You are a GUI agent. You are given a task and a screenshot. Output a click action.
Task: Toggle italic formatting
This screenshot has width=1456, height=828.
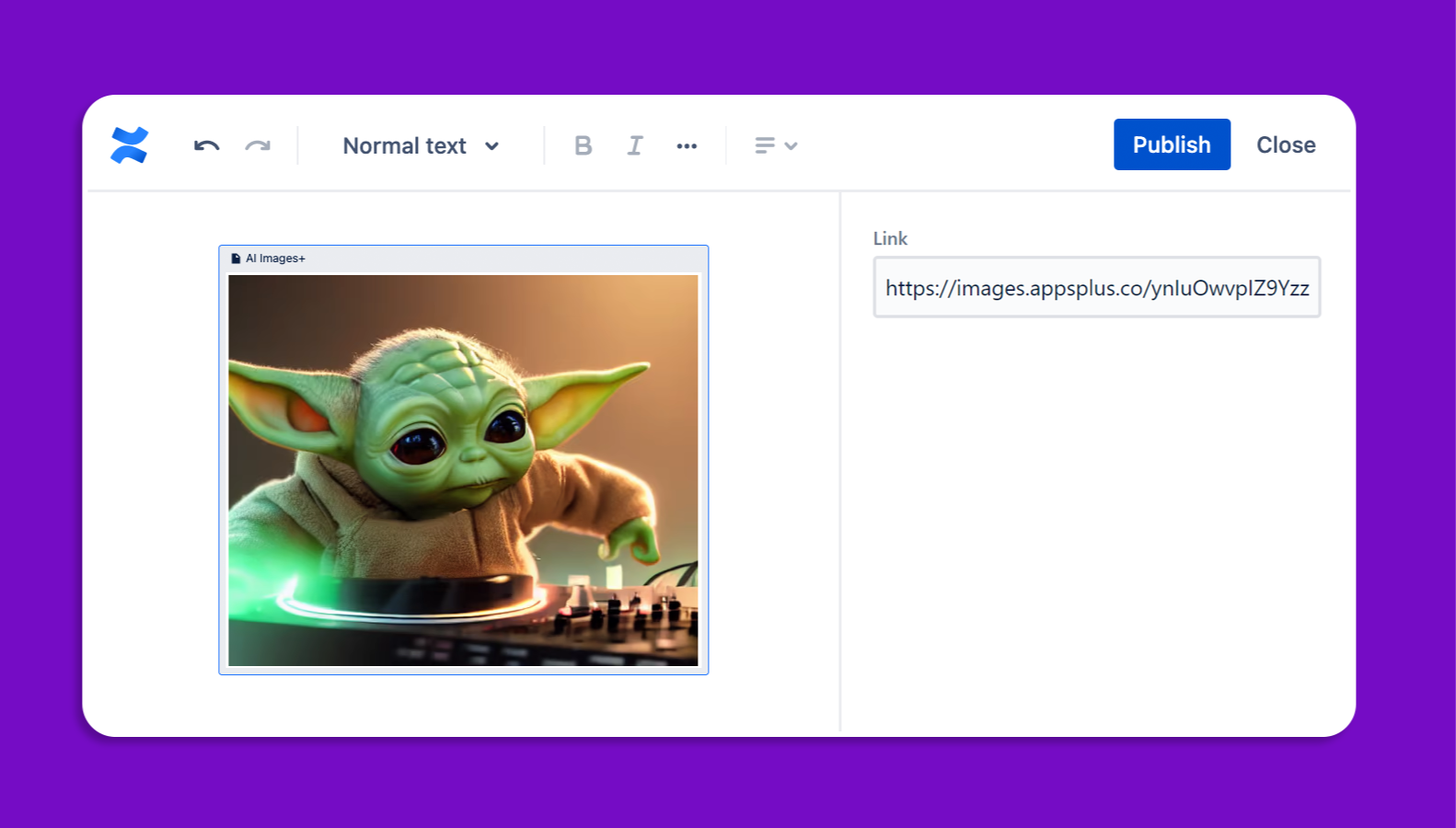635,145
